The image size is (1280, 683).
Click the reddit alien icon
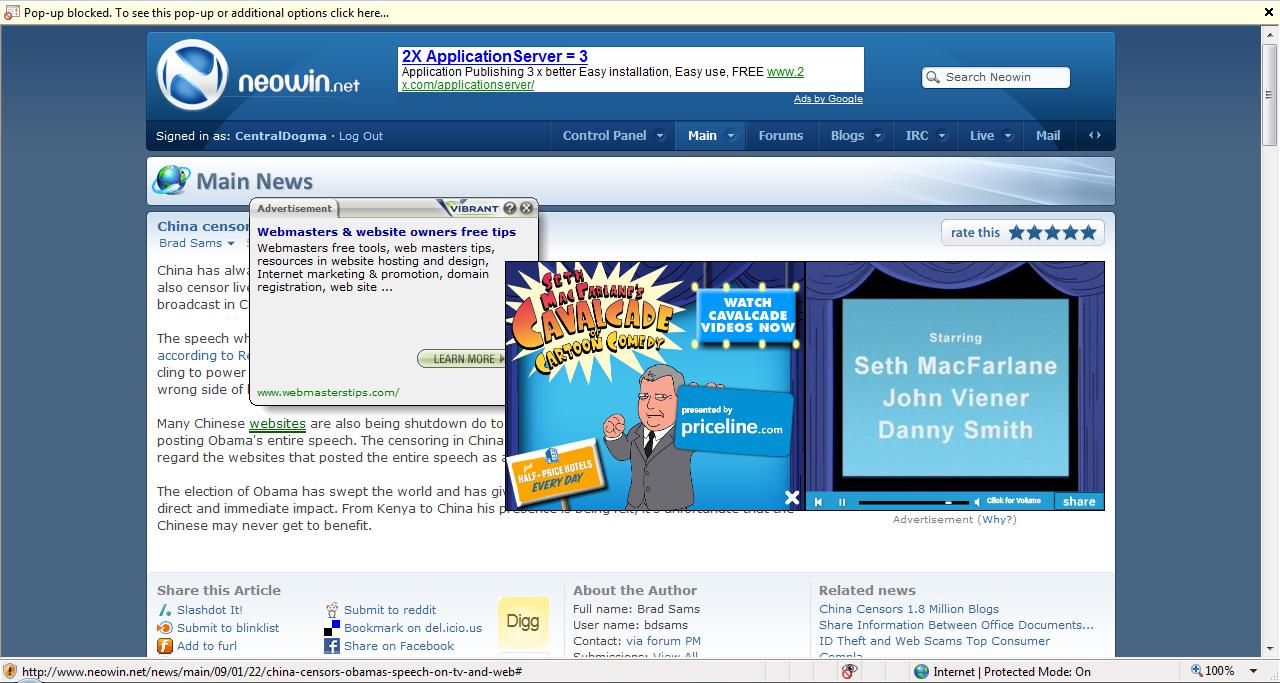pyautogui.click(x=332, y=610)
